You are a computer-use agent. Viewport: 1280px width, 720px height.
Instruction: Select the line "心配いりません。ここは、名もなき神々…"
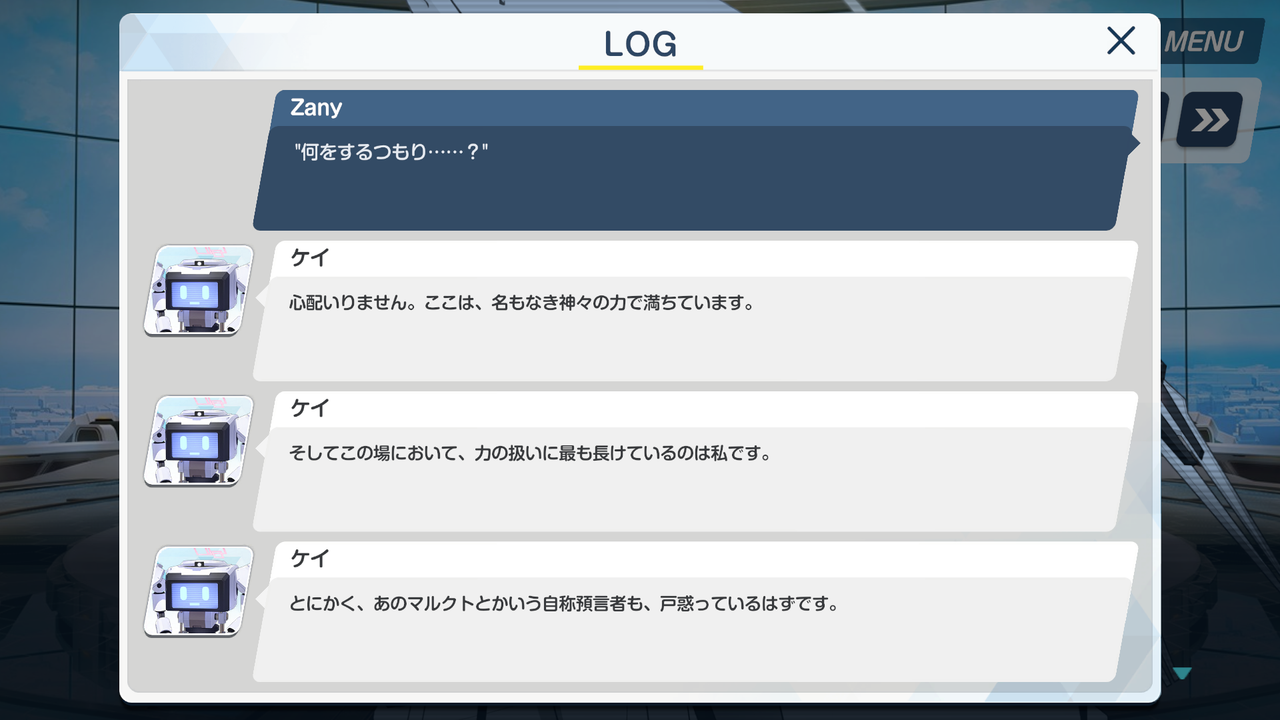pos(521,303)
